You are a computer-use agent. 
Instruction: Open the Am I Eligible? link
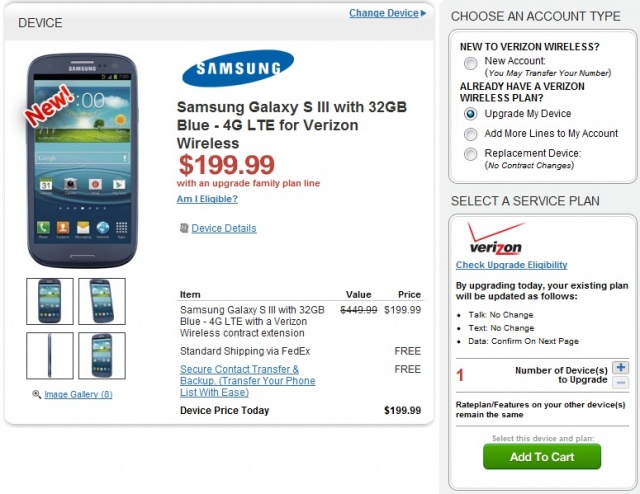pos(207,199)
